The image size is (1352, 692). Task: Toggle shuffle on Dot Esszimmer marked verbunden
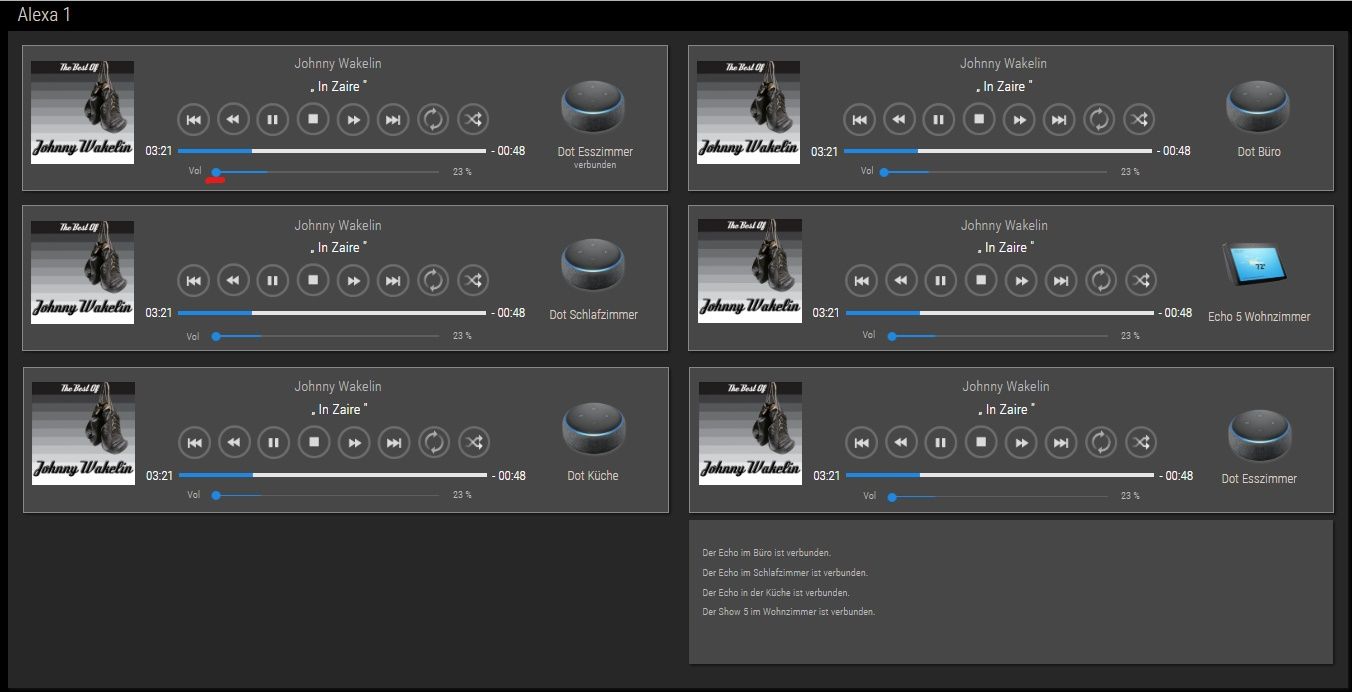pyautogui.click(x=473, y=120)
